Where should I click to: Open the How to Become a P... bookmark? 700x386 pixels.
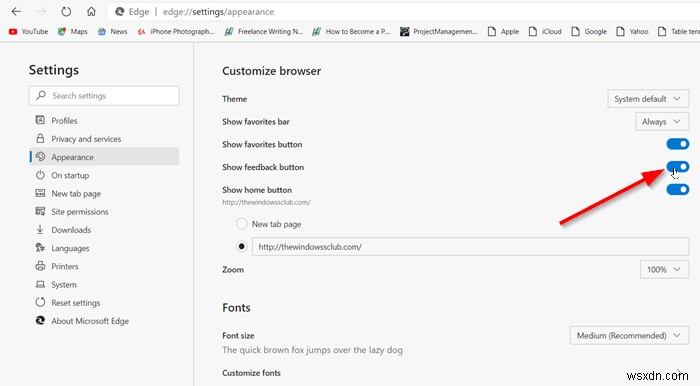point(351,31)
